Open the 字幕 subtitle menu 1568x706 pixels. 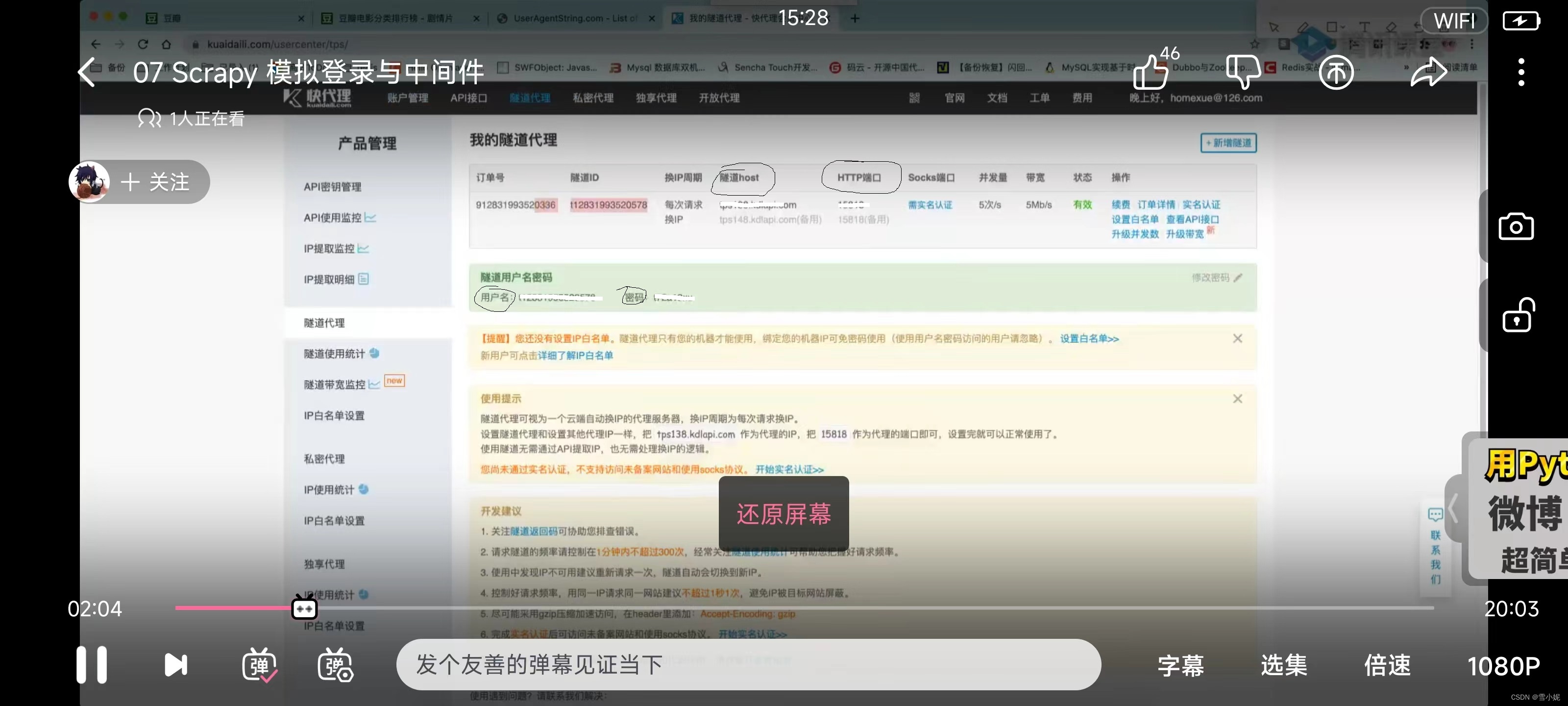1179,665
